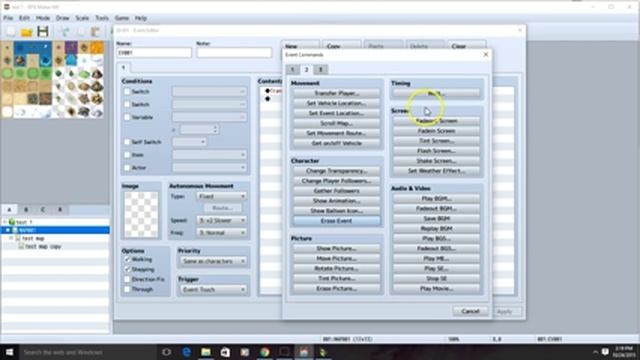Open the Store app on taskbar
Screen dimensions: 640x360
point(225,352)
